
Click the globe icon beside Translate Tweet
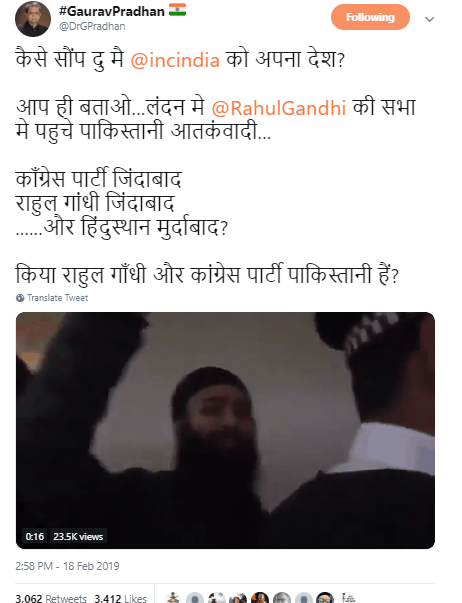pyautogui.click(x=20, y=298)
